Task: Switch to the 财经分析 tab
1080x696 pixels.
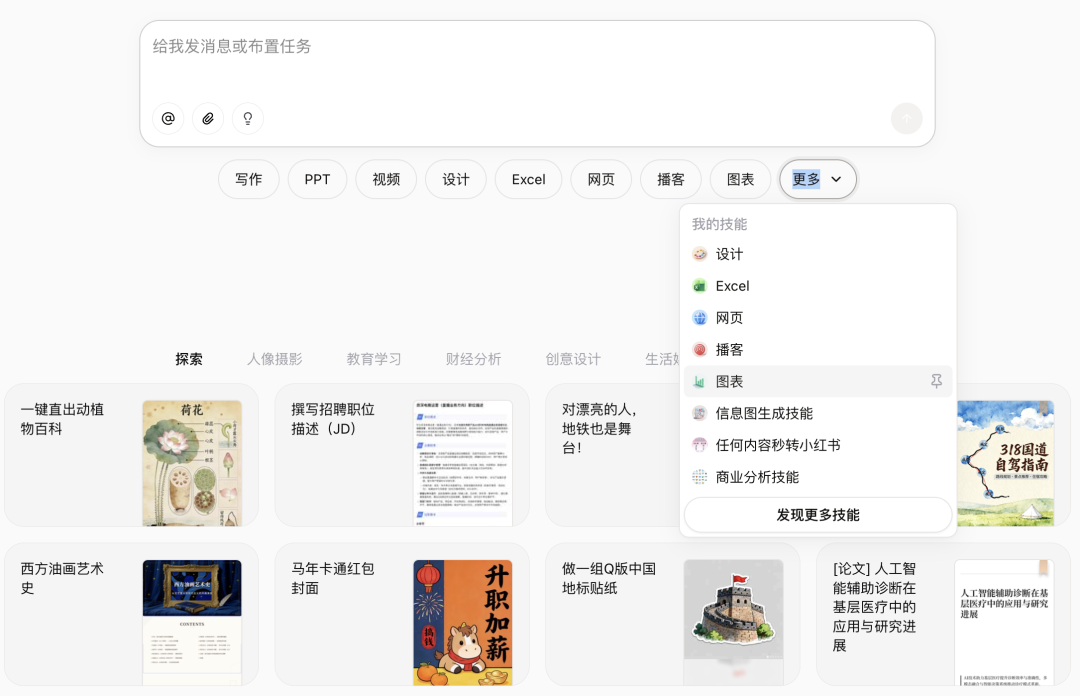Action: coord(473,359)
